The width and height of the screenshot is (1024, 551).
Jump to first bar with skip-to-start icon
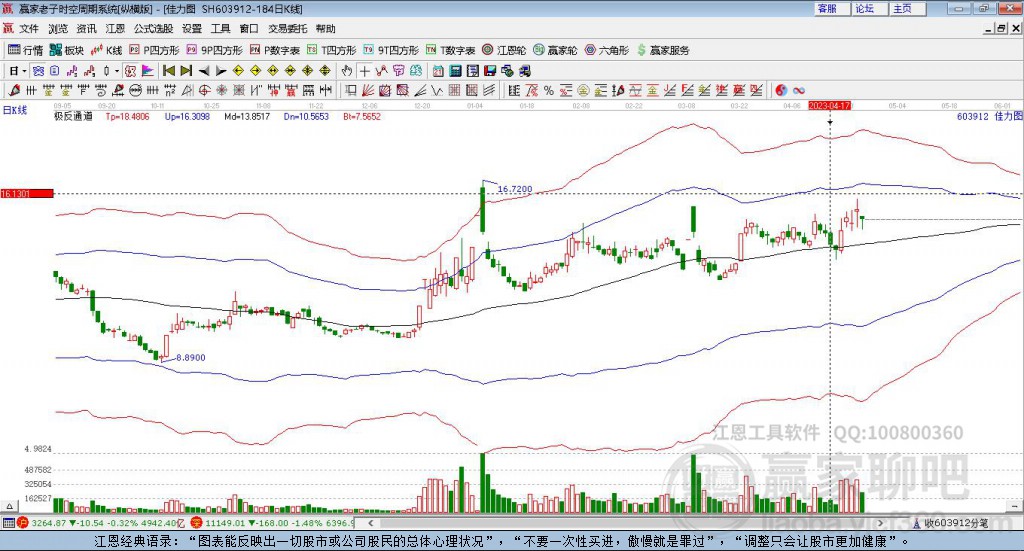coord(168,71)
